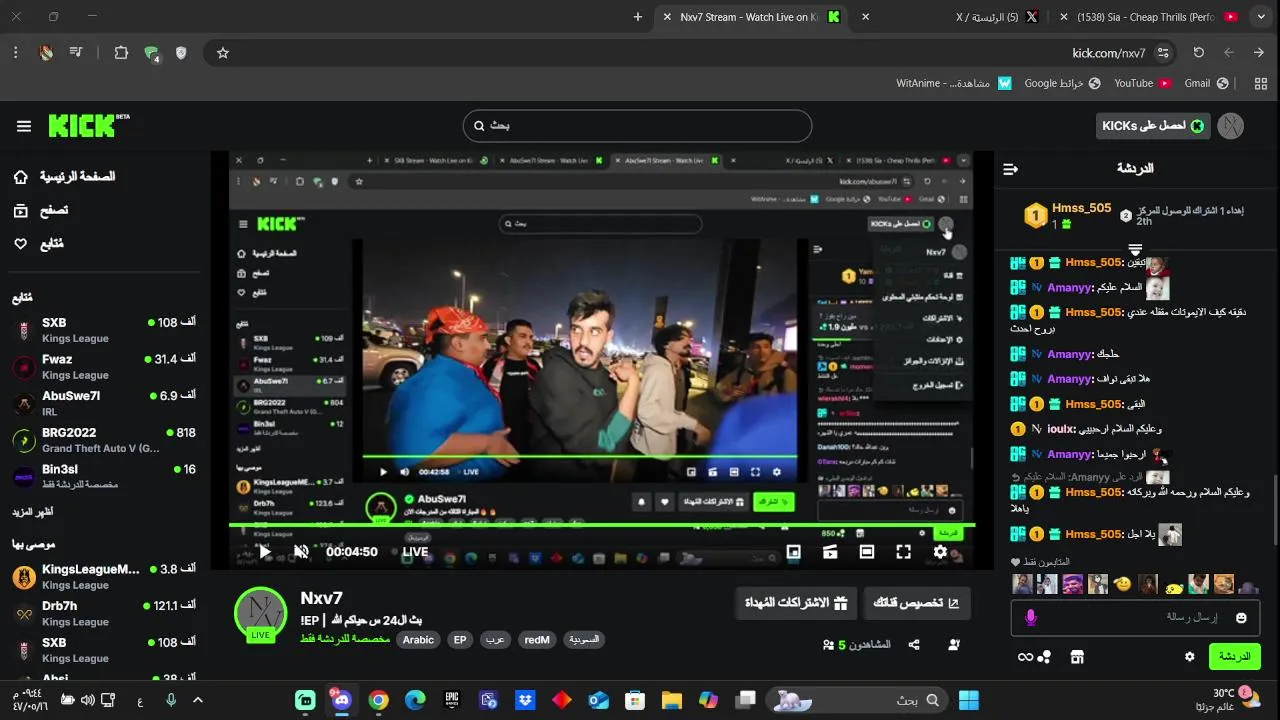The height and width of the screenshot is (720, 1280).
Task: Select the redM tag
Action: (537, 640)
